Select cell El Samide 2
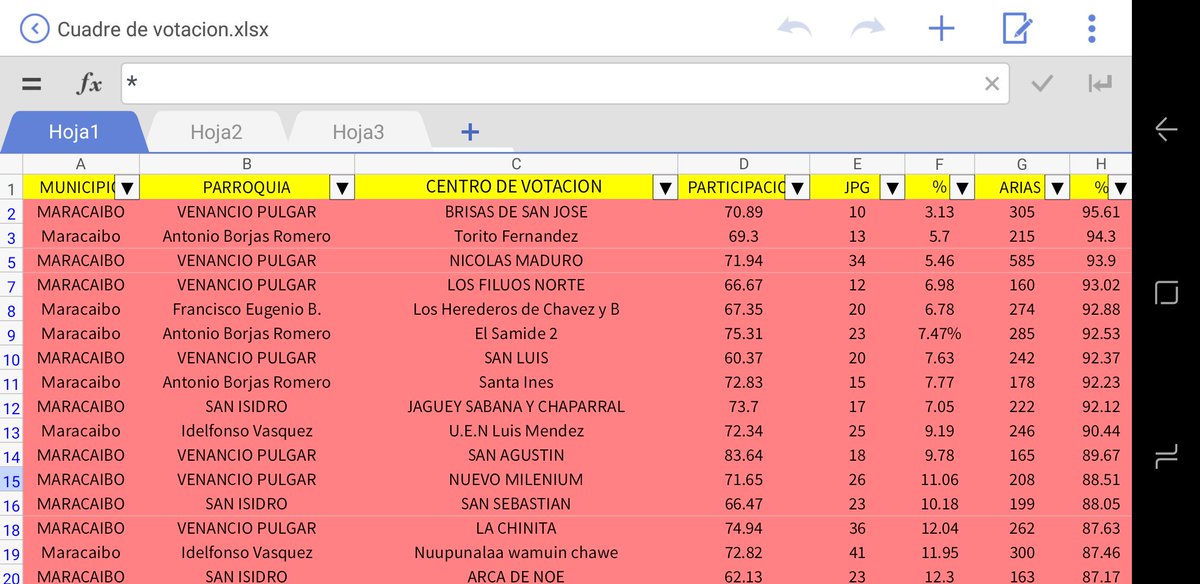Viewport: 1200px width, 584px height. (x=516, y=334)
